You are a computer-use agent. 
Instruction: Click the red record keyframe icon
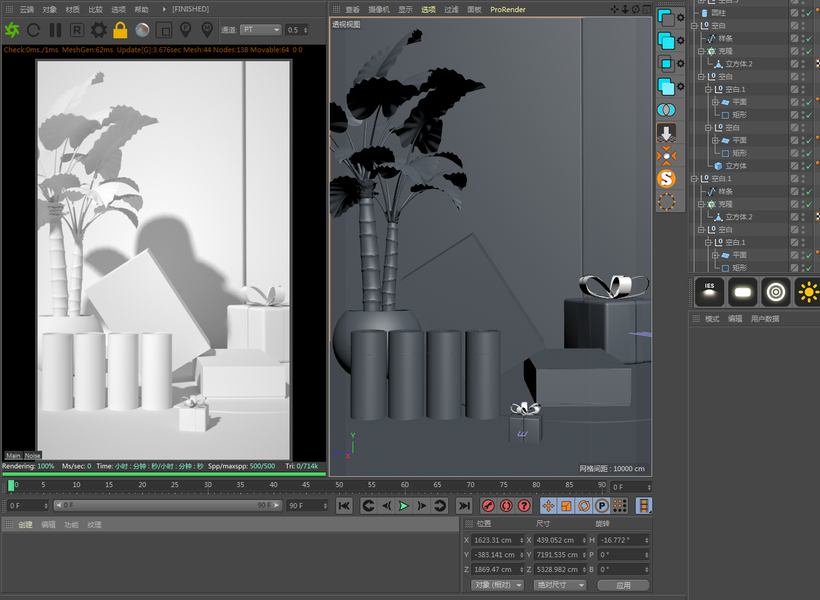coord(488,506)
